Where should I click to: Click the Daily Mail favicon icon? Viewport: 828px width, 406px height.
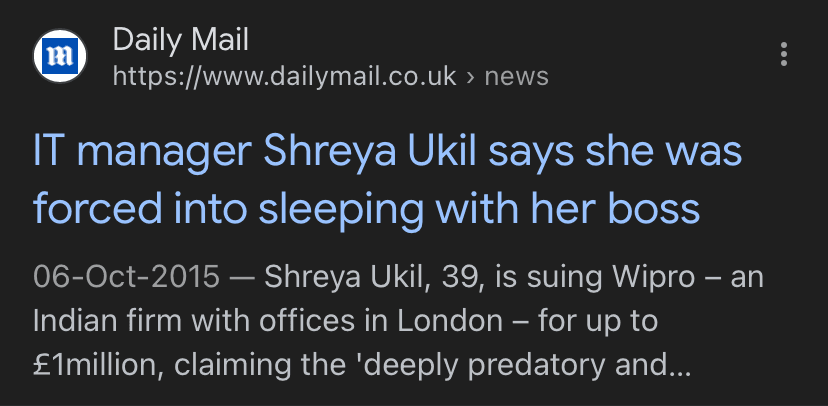[62, 57]
